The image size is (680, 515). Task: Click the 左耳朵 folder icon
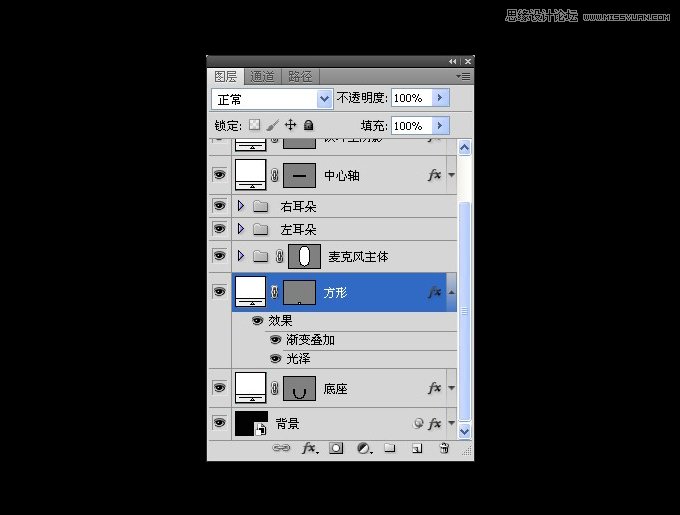coord(260,229)
